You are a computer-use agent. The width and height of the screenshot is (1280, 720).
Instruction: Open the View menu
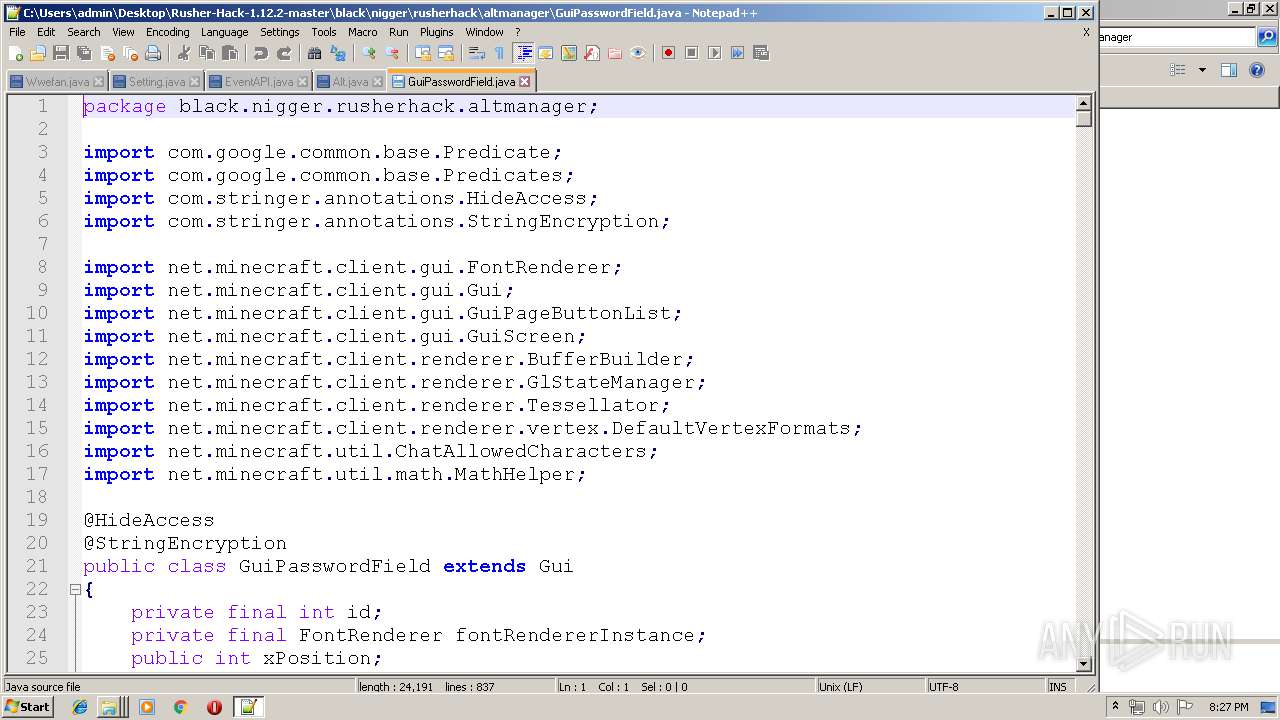123,32
